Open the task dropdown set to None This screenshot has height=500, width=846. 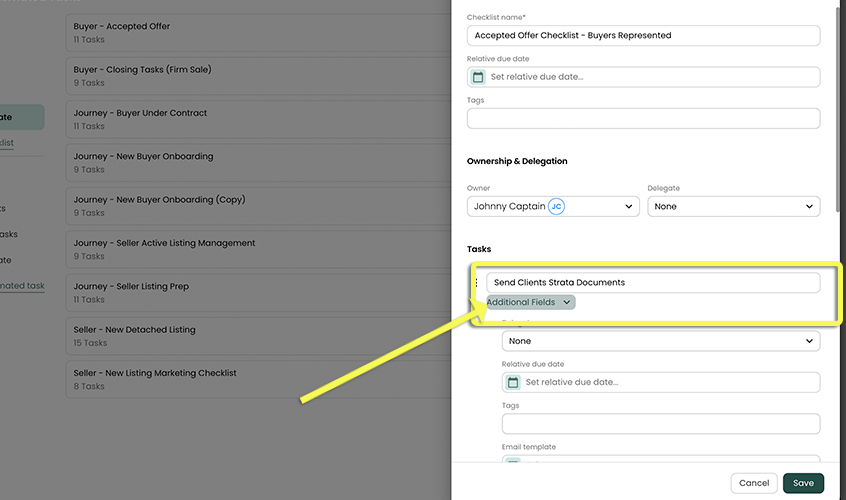660,341
